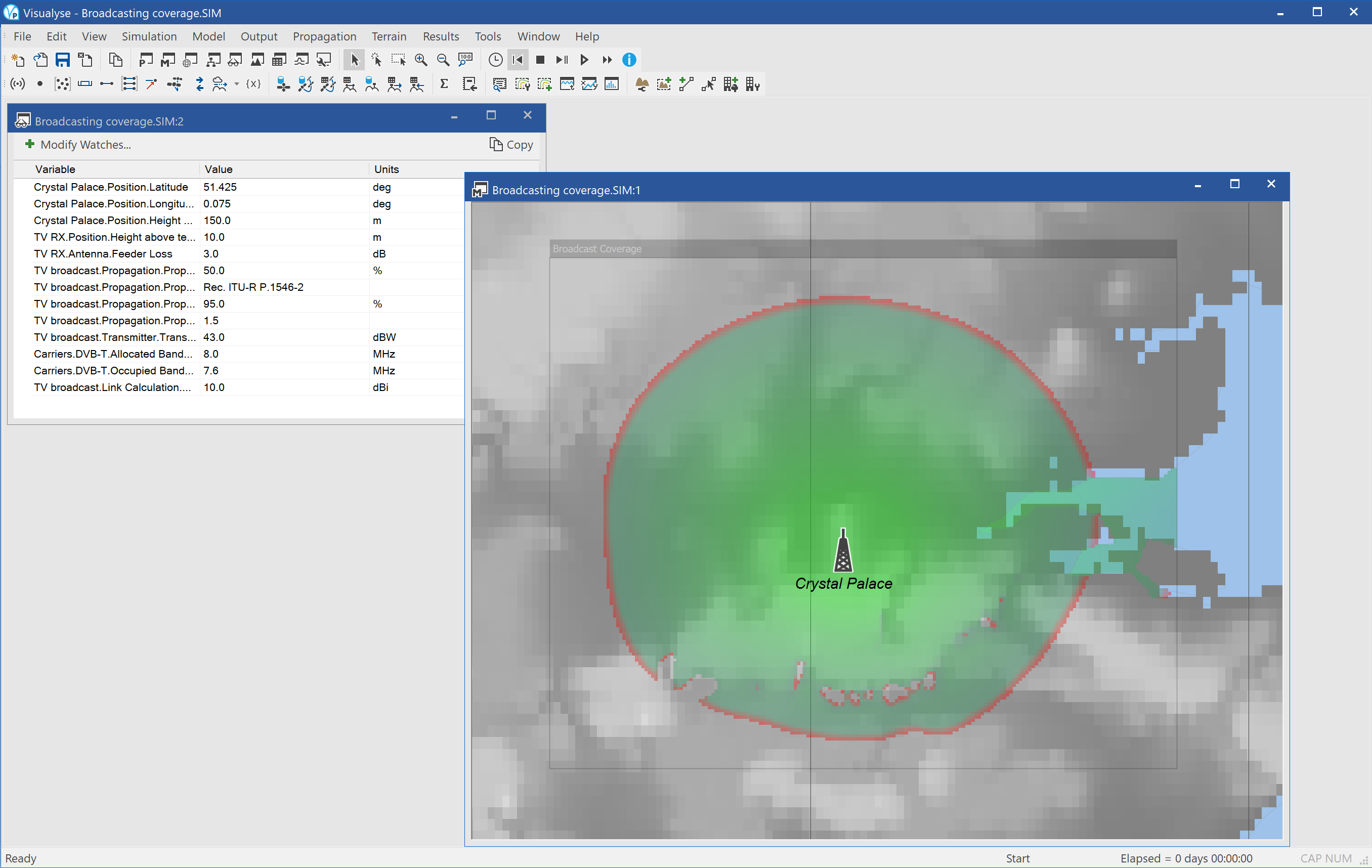Open the Links line icon

(x=107, y=85)
